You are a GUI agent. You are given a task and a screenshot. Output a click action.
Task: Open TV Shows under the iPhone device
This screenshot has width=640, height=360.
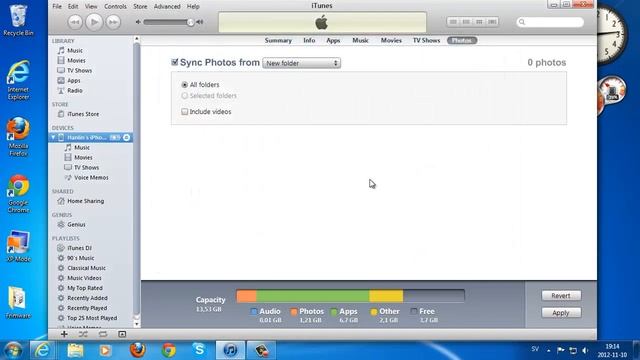click(x=86, y=167)
